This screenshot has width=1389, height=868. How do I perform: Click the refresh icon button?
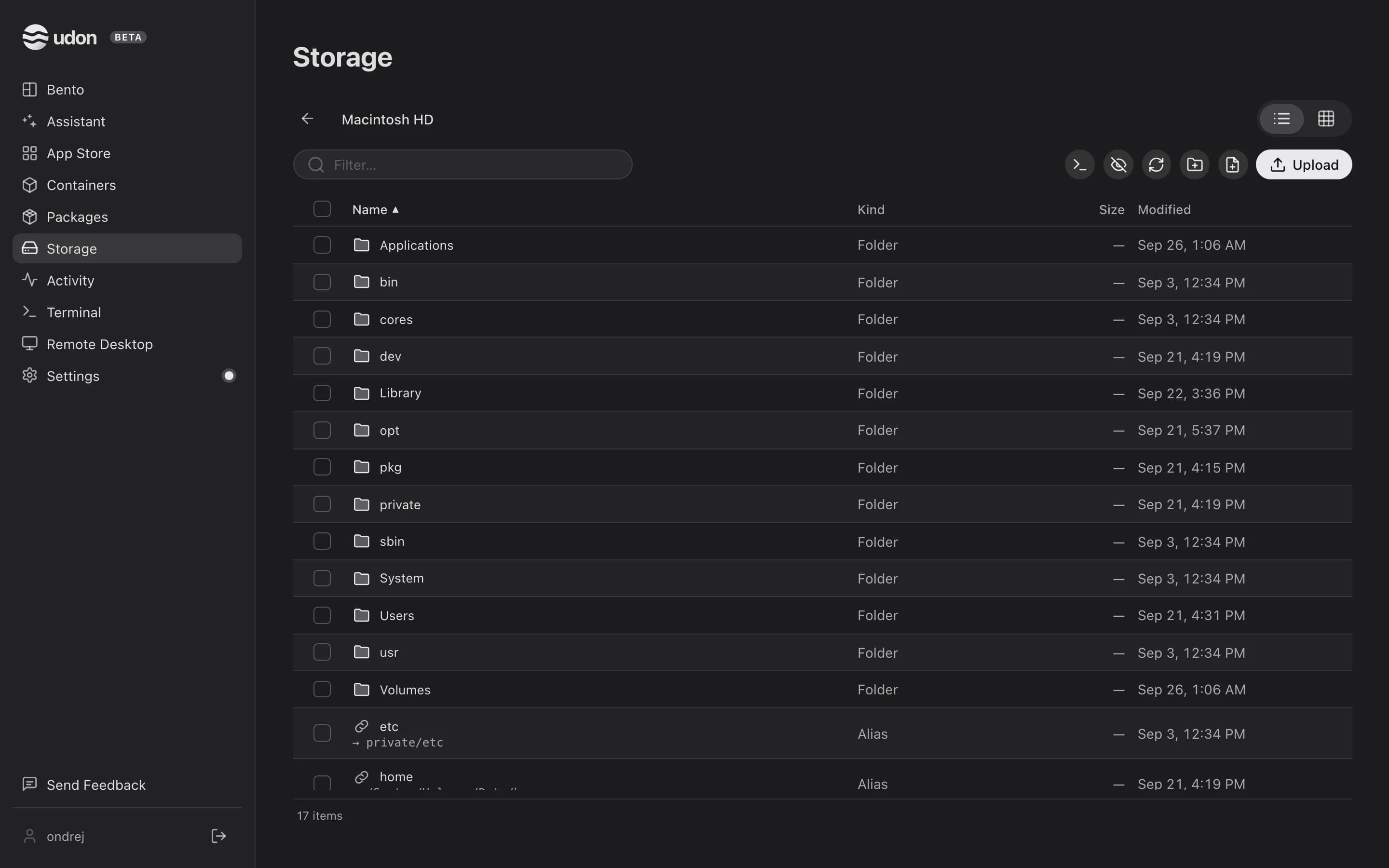click(x=1156, y=165)
